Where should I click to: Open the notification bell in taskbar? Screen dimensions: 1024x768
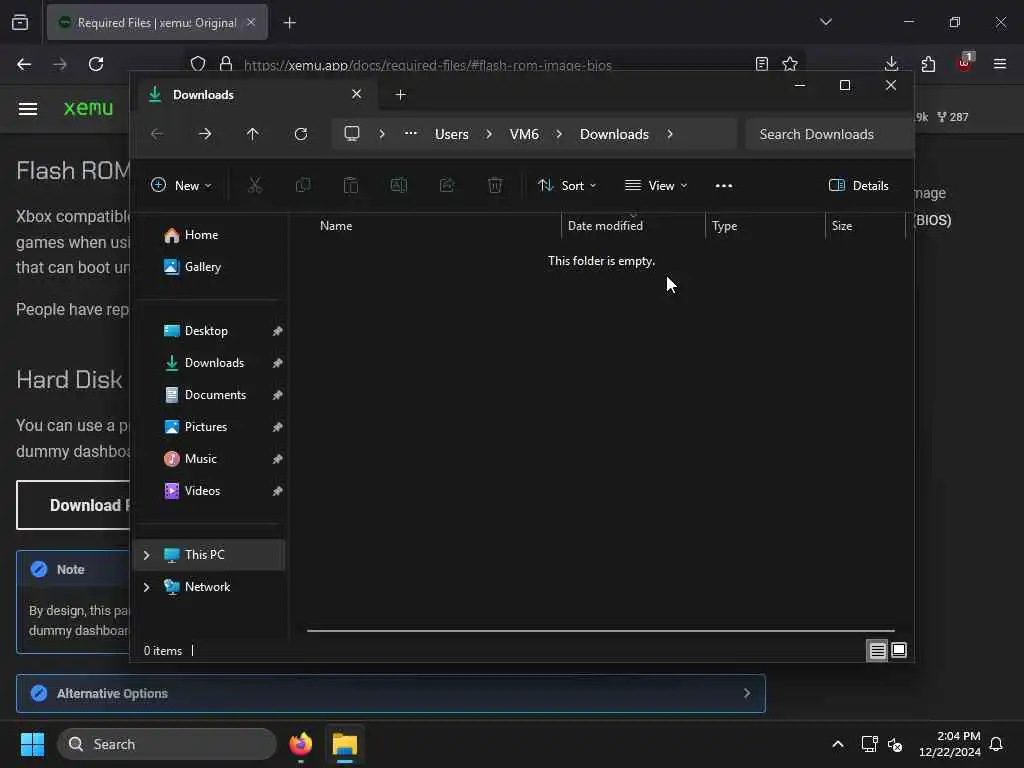(997, 744)
